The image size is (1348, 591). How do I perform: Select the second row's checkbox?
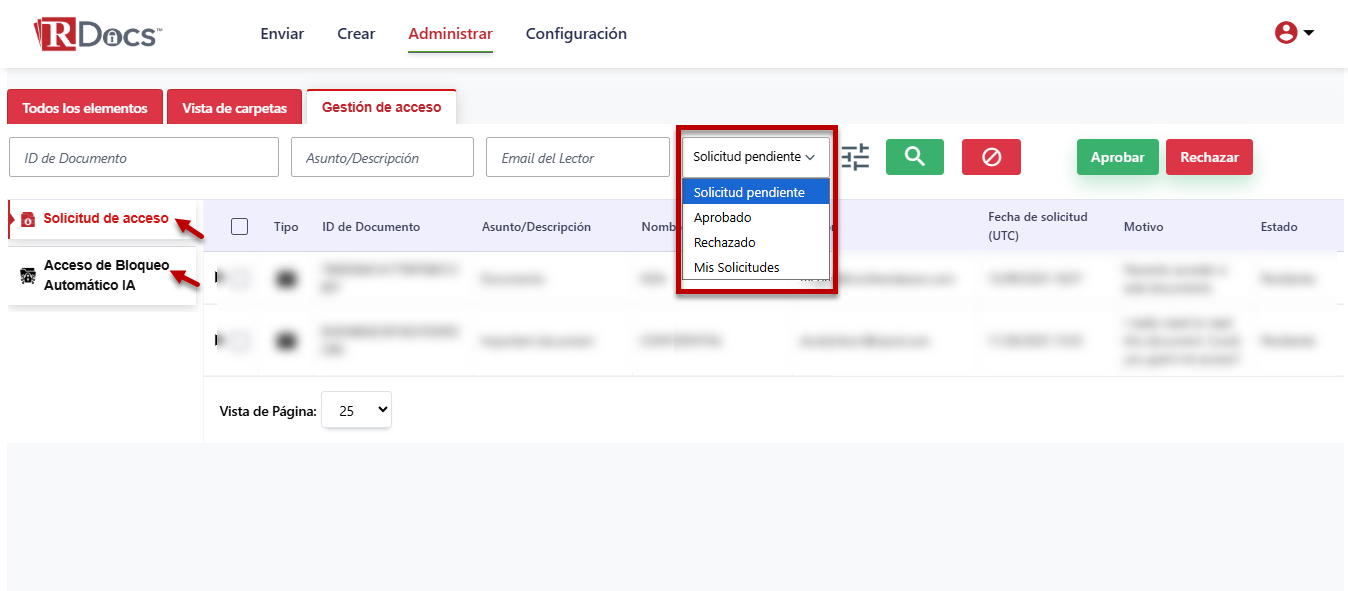click(239, 341)
